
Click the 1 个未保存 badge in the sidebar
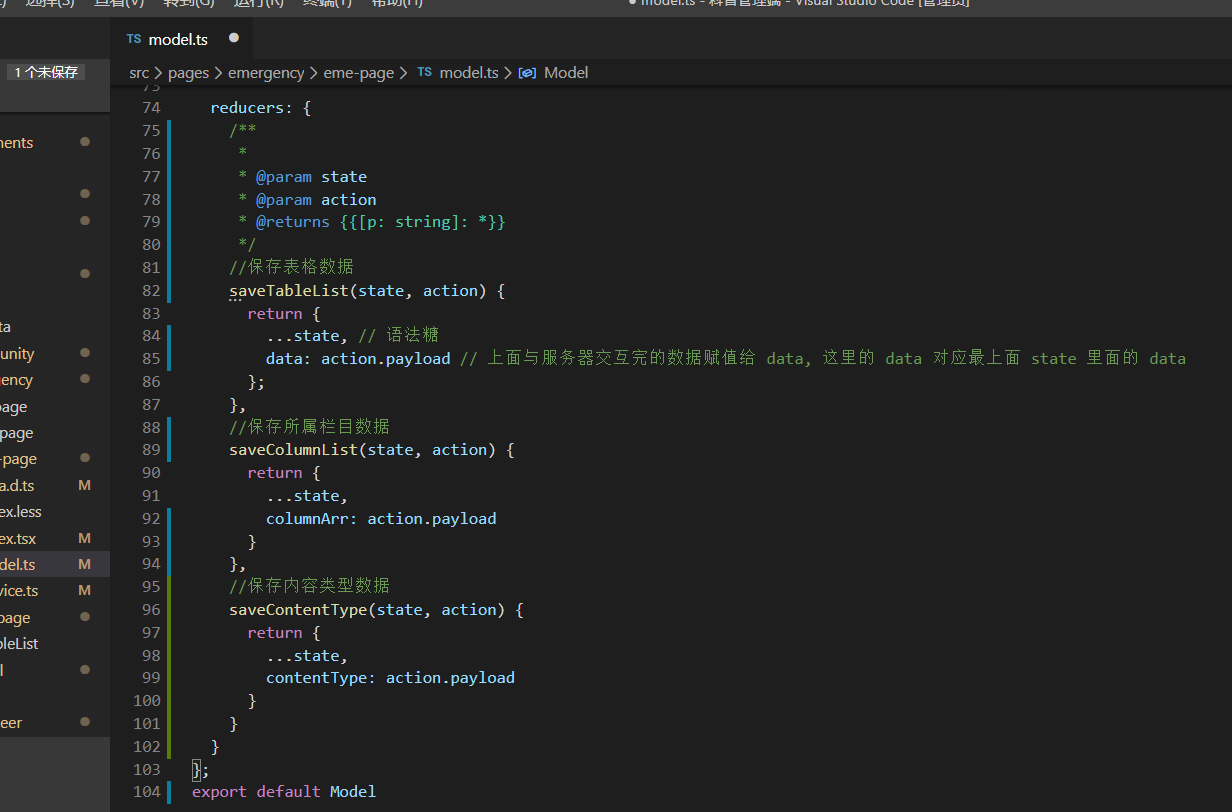46,71
